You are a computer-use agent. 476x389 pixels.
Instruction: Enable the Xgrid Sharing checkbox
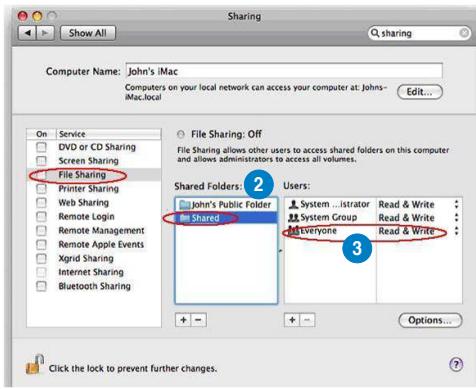click(x=41, y=258)
